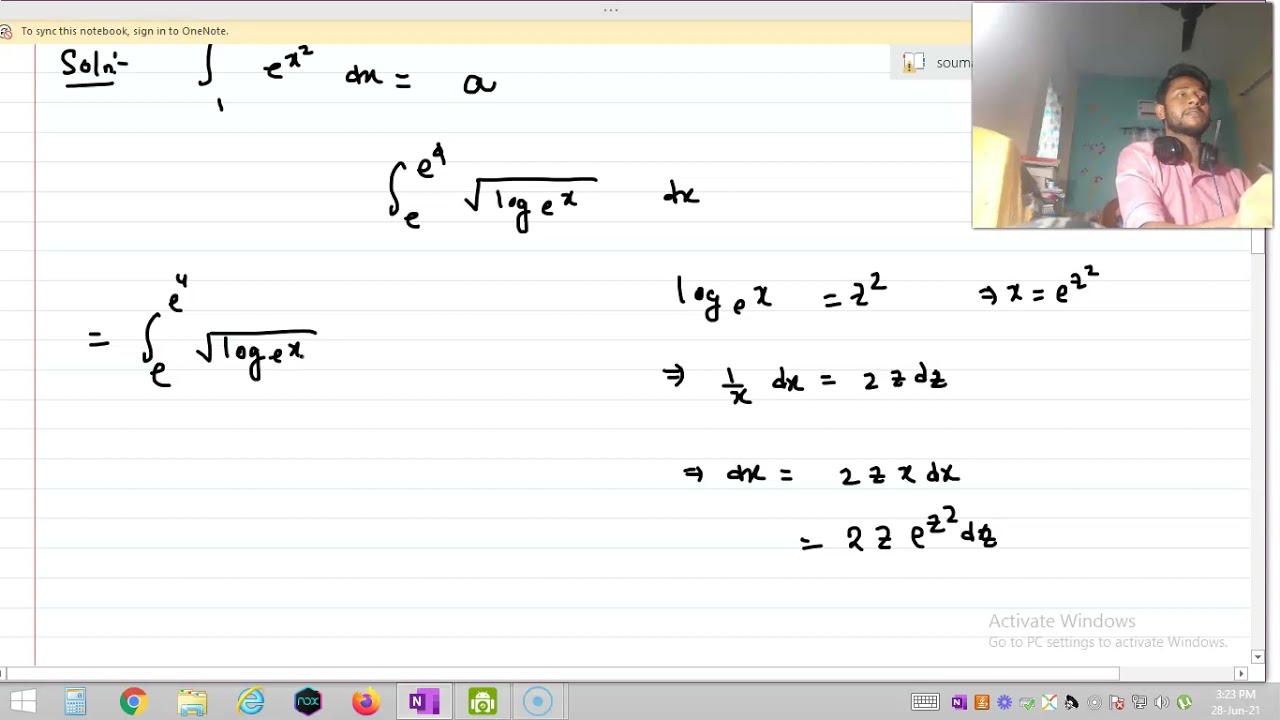Open File Explorer from the taskbar

click(x=192, y=702)
